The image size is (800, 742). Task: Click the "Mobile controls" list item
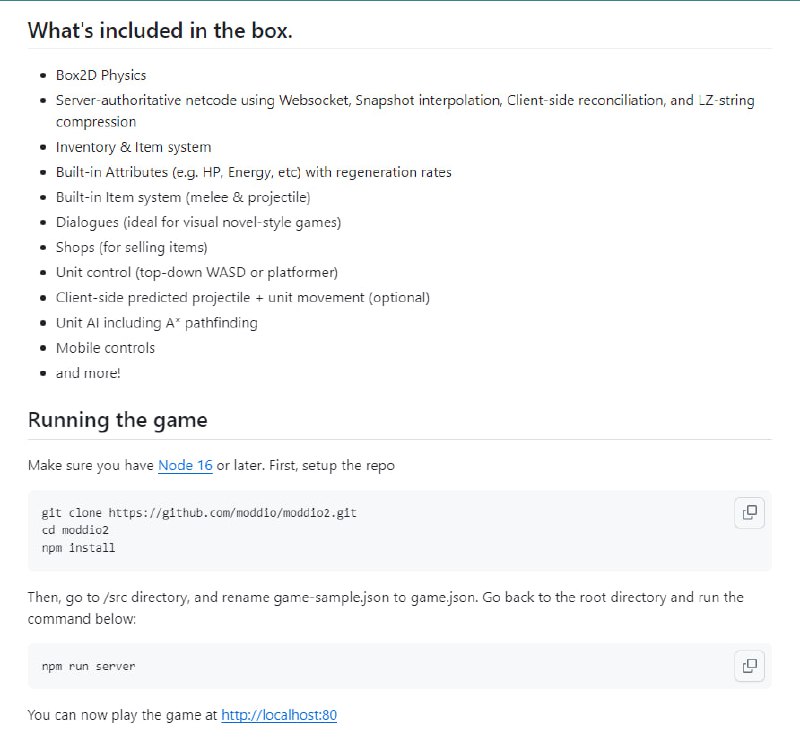(105, 348)
